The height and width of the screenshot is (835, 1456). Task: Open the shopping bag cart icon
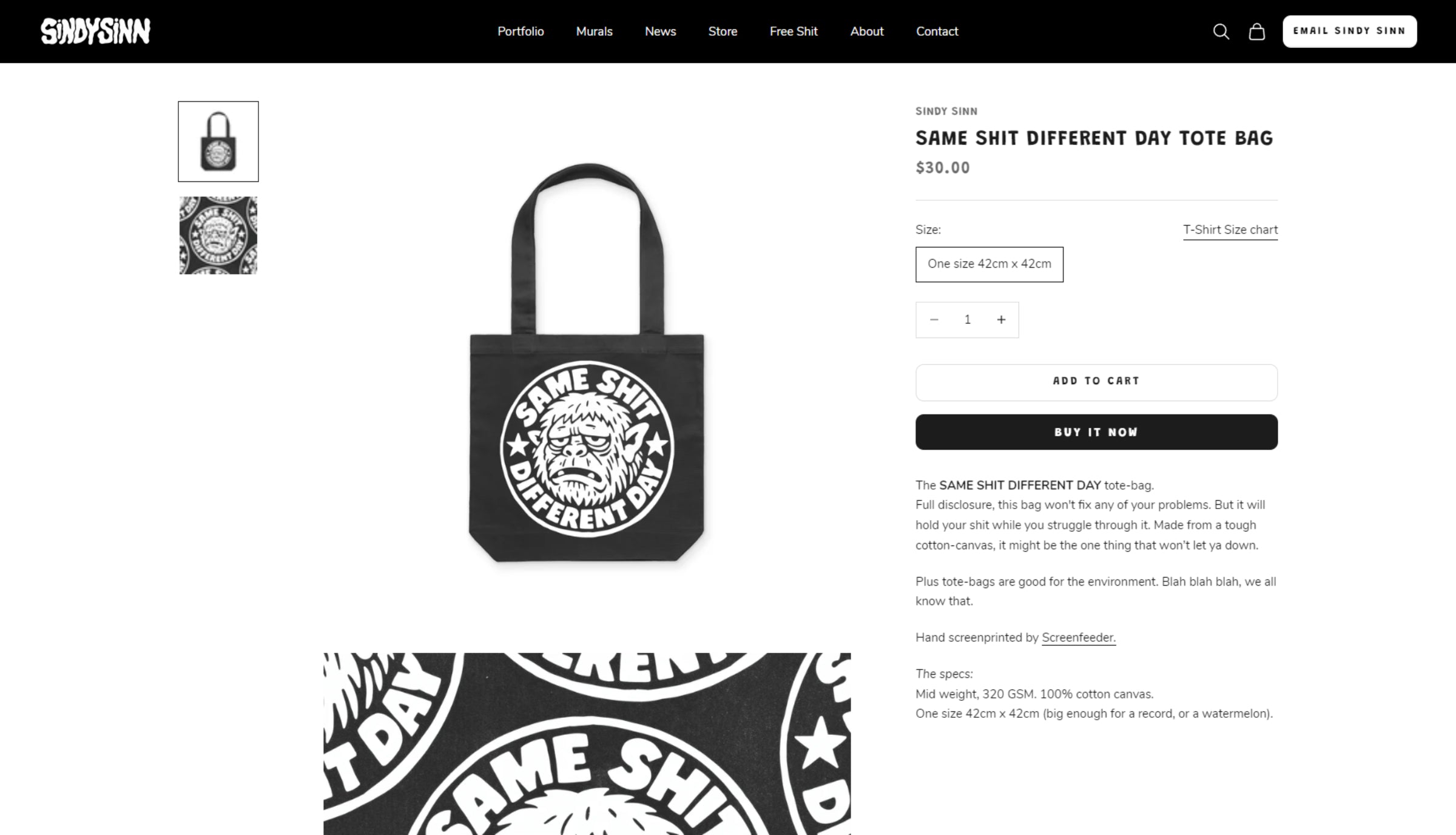(1256, 32)
